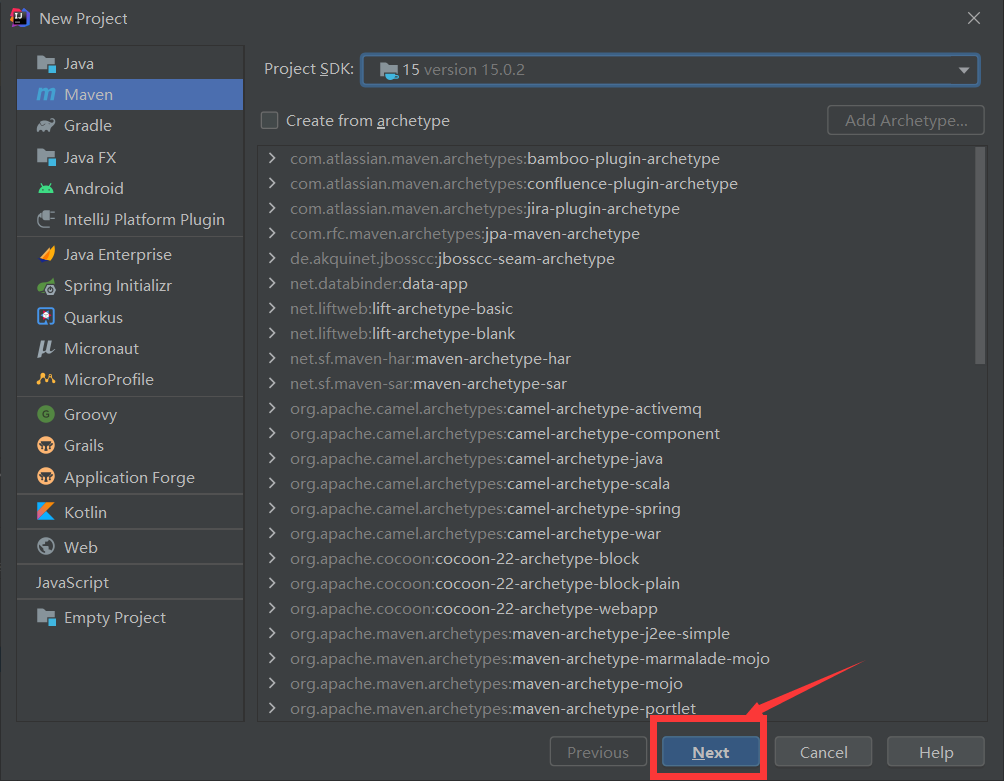Click the Project SDK field text
The height and width of the screenshot is (781, 1004).
pos(464,70)
